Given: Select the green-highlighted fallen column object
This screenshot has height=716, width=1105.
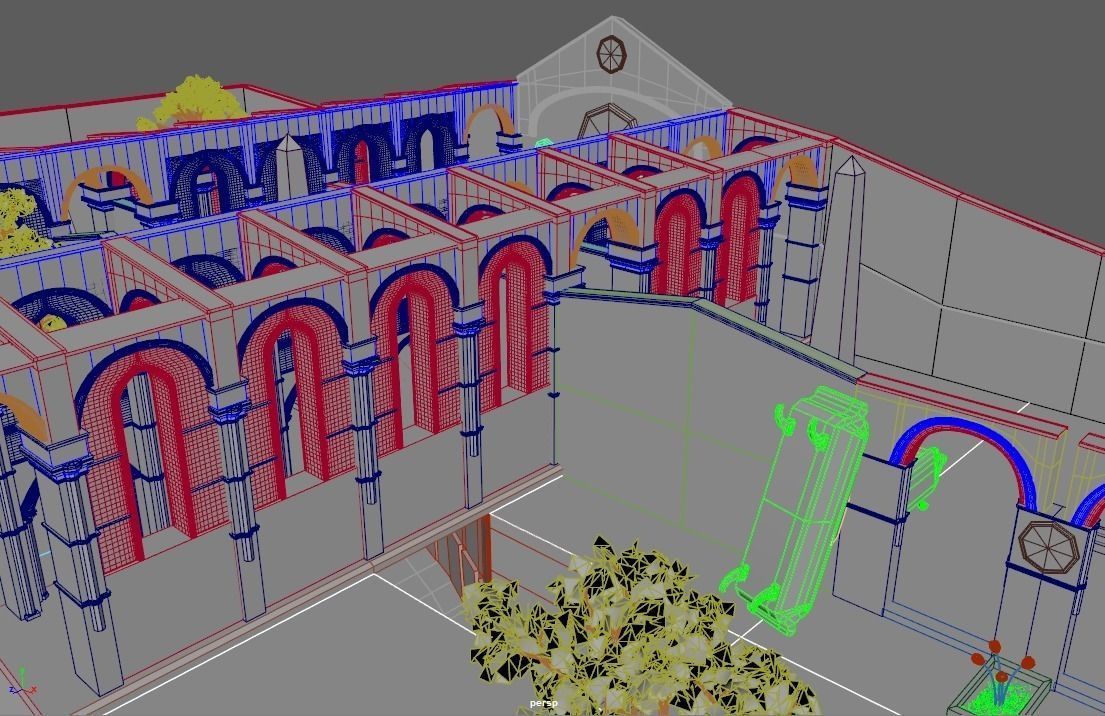Looking at the screenshot, I should [x=796, y=510].
